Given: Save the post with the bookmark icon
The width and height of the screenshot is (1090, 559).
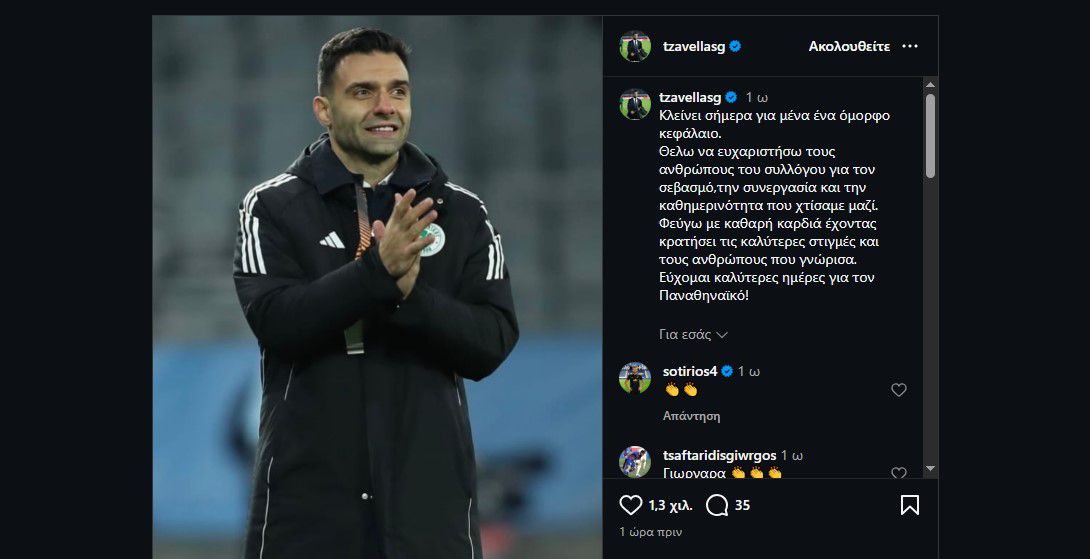Looking at the screenshot, I should coord(909,505).
